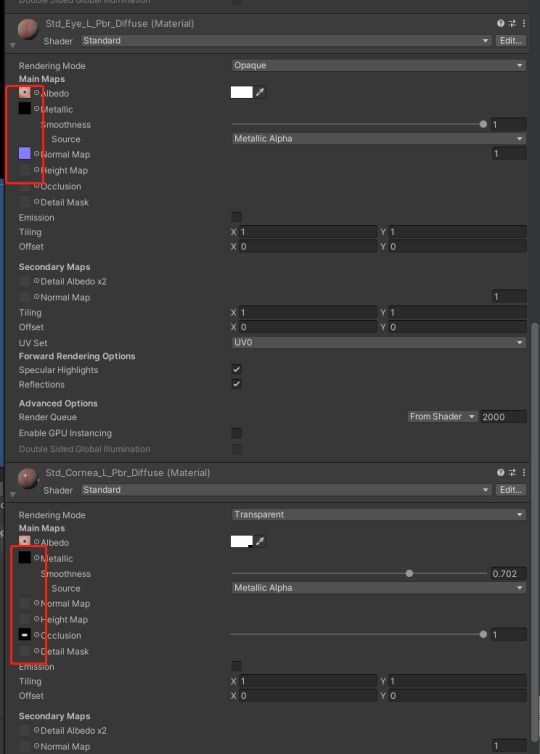This screenshot has height=754, width=540.
Task: Click the Cornea material preview sphere
Action: [x=27, y=479]
